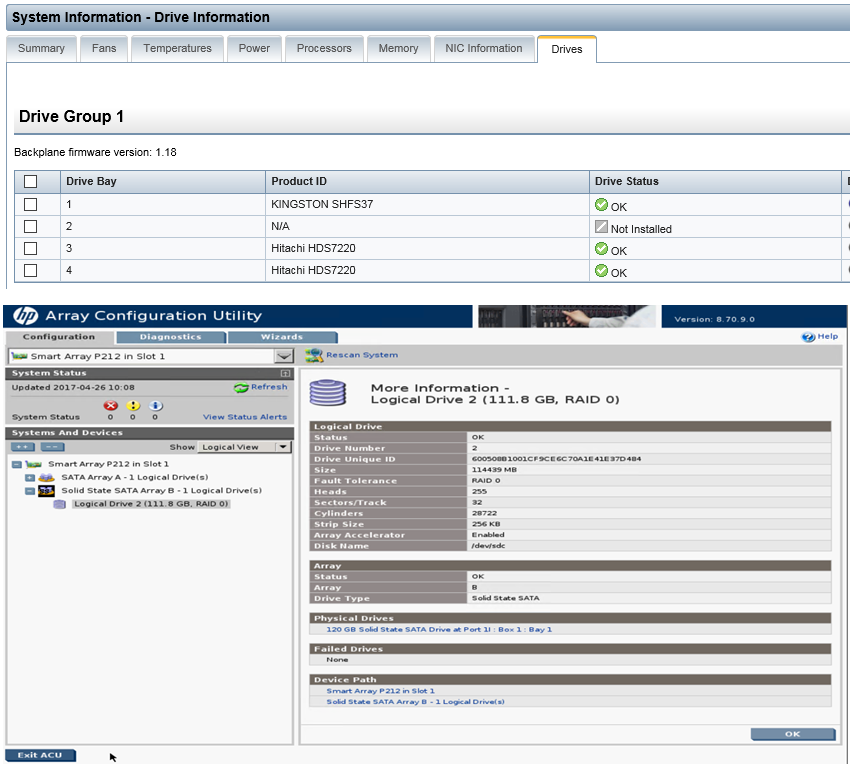The height and width of the screenshot is (770, 854).
Task: Click the Solid State SATA Array B icon
Action: (x=46, y=491)
